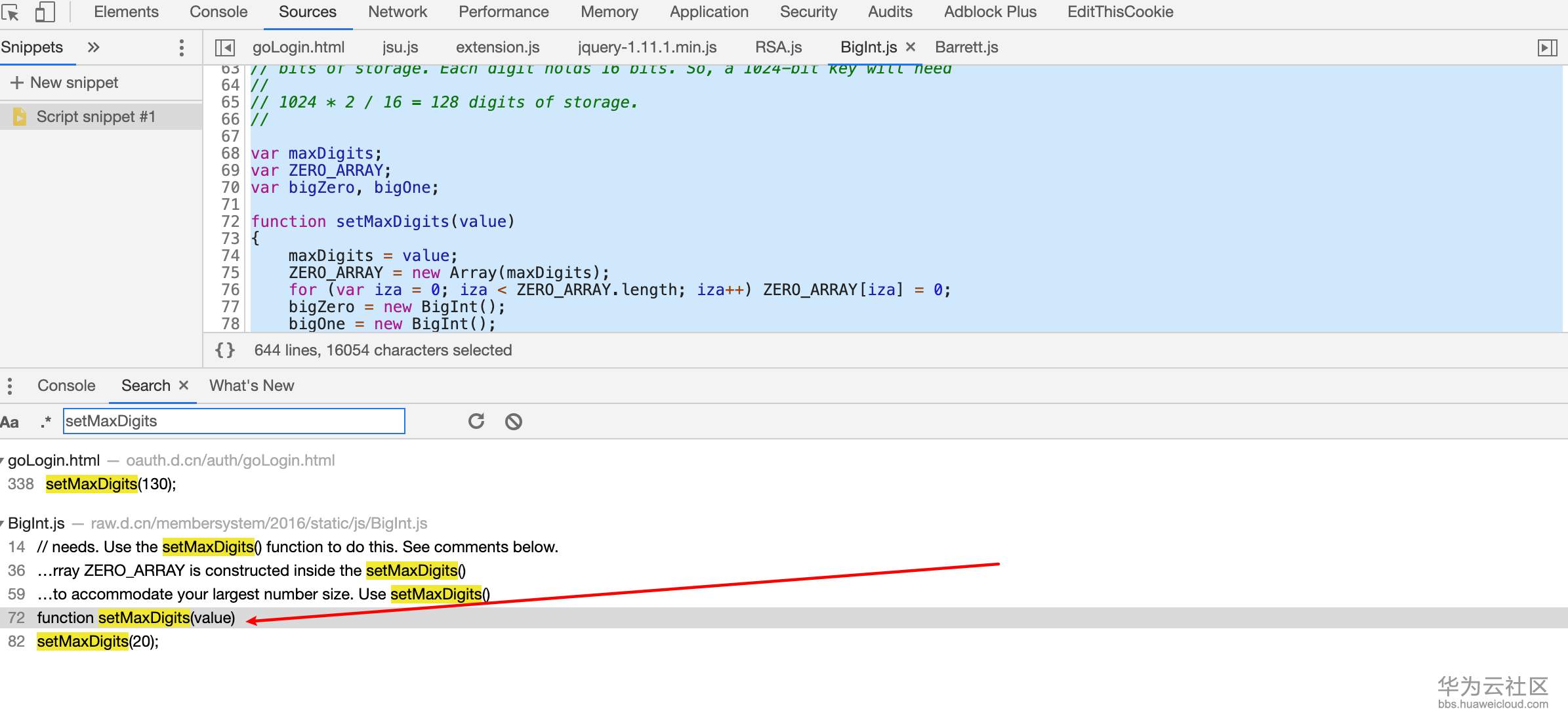Image resolution: width=1568 pixels, height=728 pixels.
Task: Open the RSA.js file tab
Action: point(778,47)
